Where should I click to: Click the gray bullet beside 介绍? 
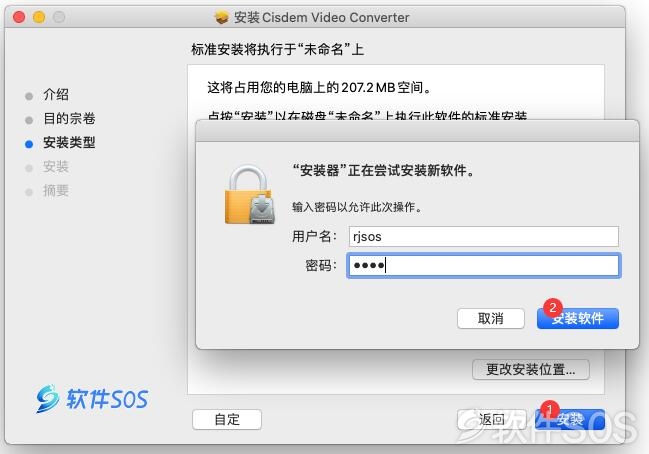coord(29,96)
